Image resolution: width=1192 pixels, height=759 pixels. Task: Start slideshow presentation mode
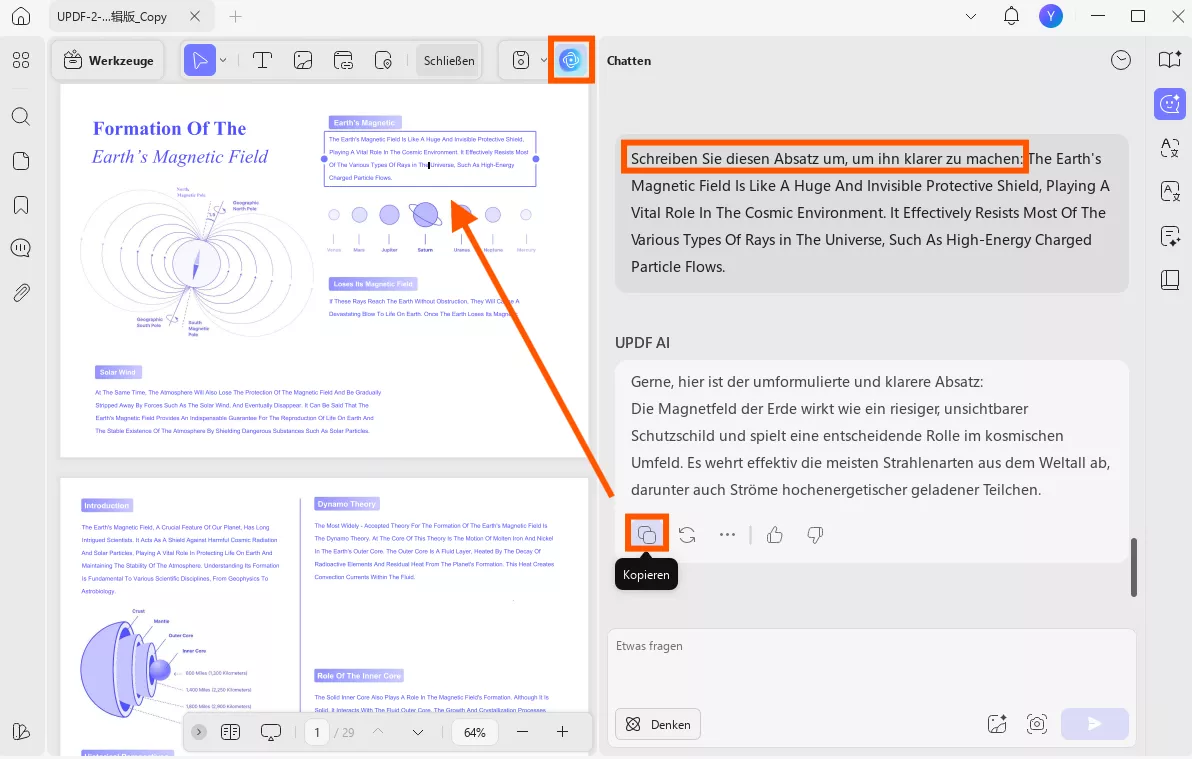(271, 732)
